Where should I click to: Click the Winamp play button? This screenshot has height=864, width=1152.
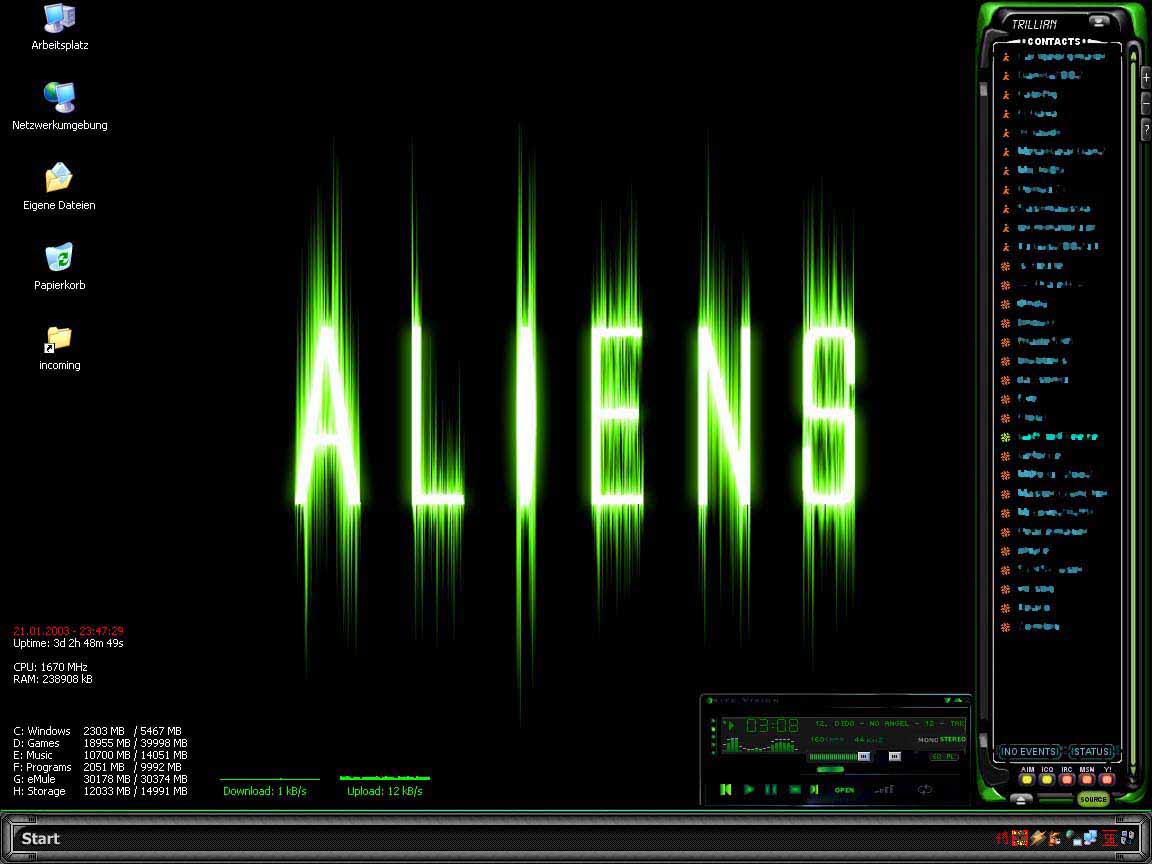click(x=749, y=789)
